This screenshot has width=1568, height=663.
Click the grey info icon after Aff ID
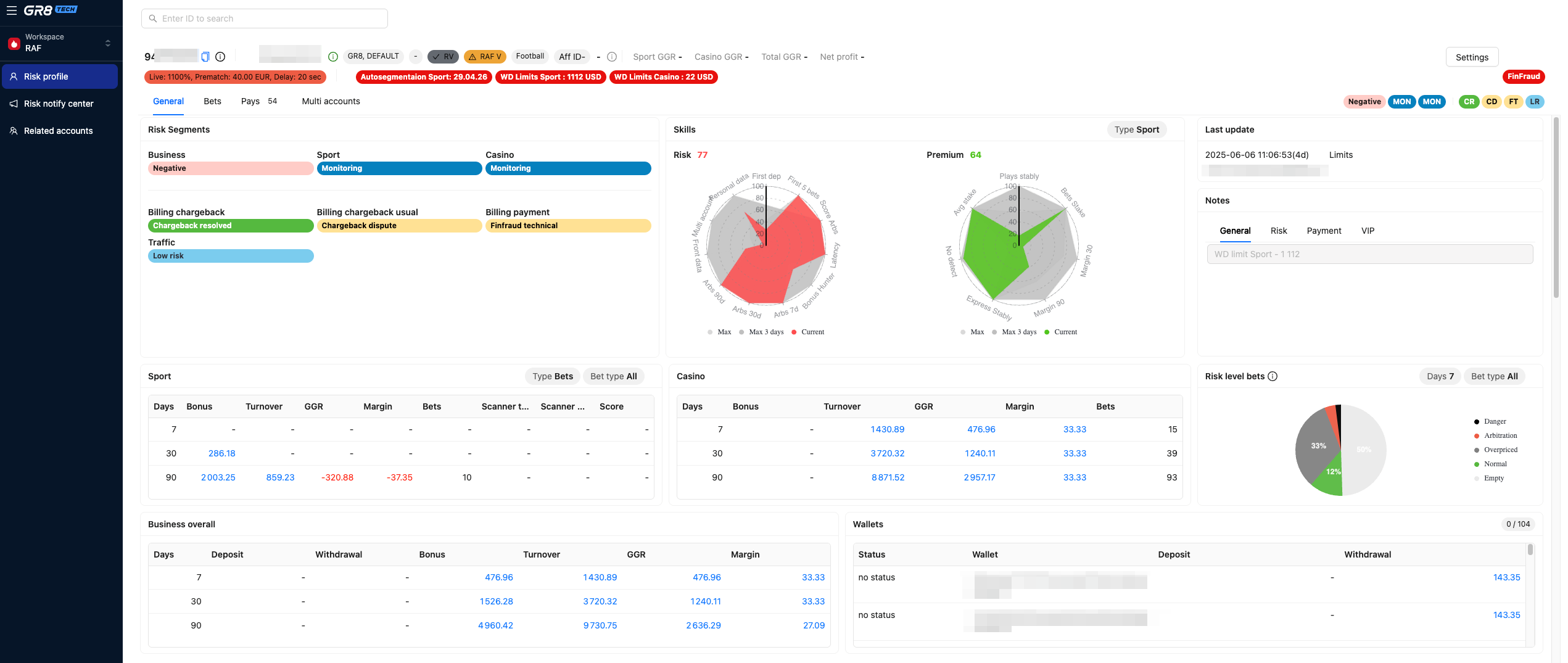tap(612, 57)
